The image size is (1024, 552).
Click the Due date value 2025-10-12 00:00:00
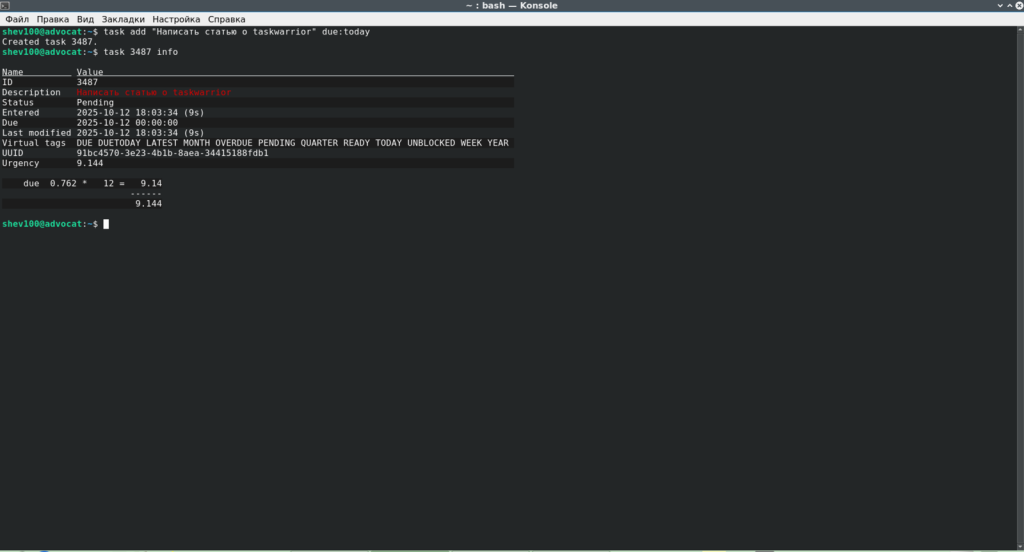(127, 123)
